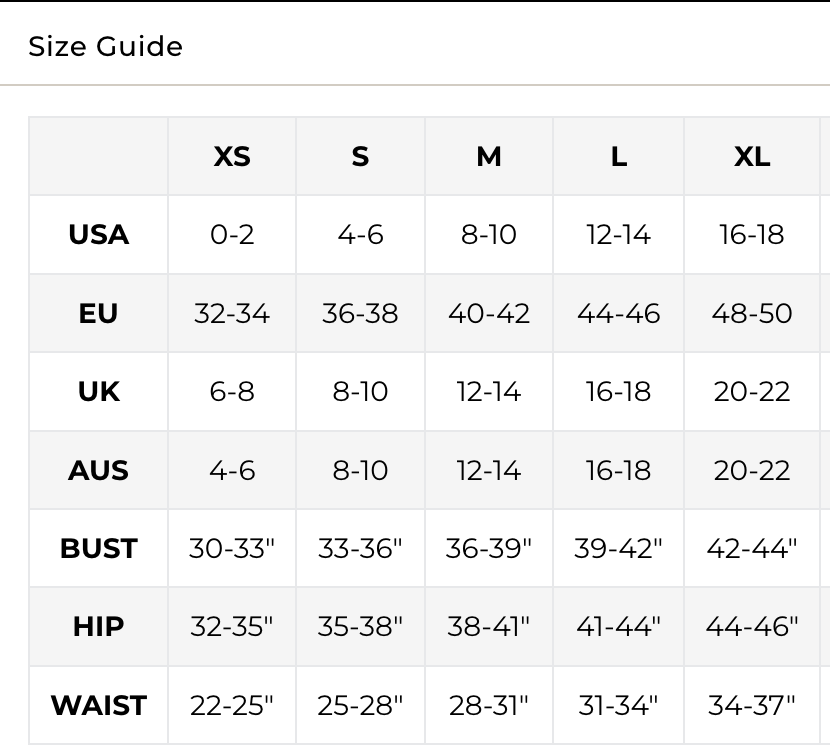Click EU size 36-38 cell
Screen dimensions: 830x746
360,314
